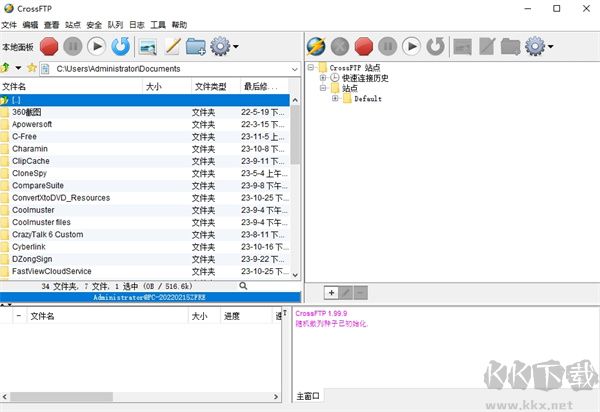The image size is (600, 412).
Task: Sort by 文件名 column header
Action: (x=71, y=86)
